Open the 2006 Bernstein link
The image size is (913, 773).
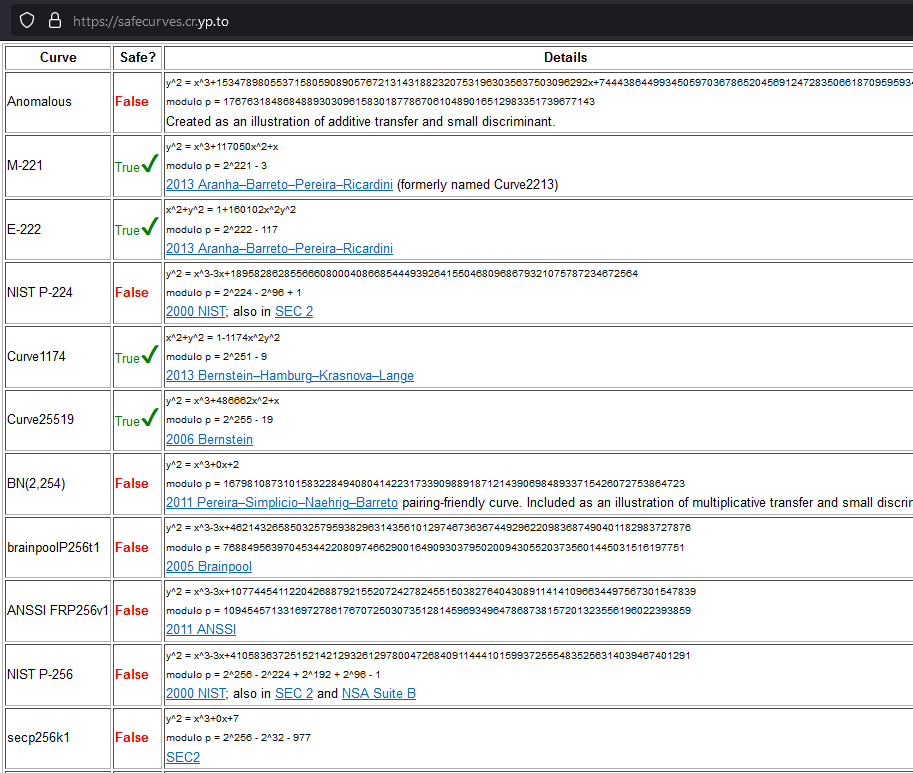click(210, 439)
